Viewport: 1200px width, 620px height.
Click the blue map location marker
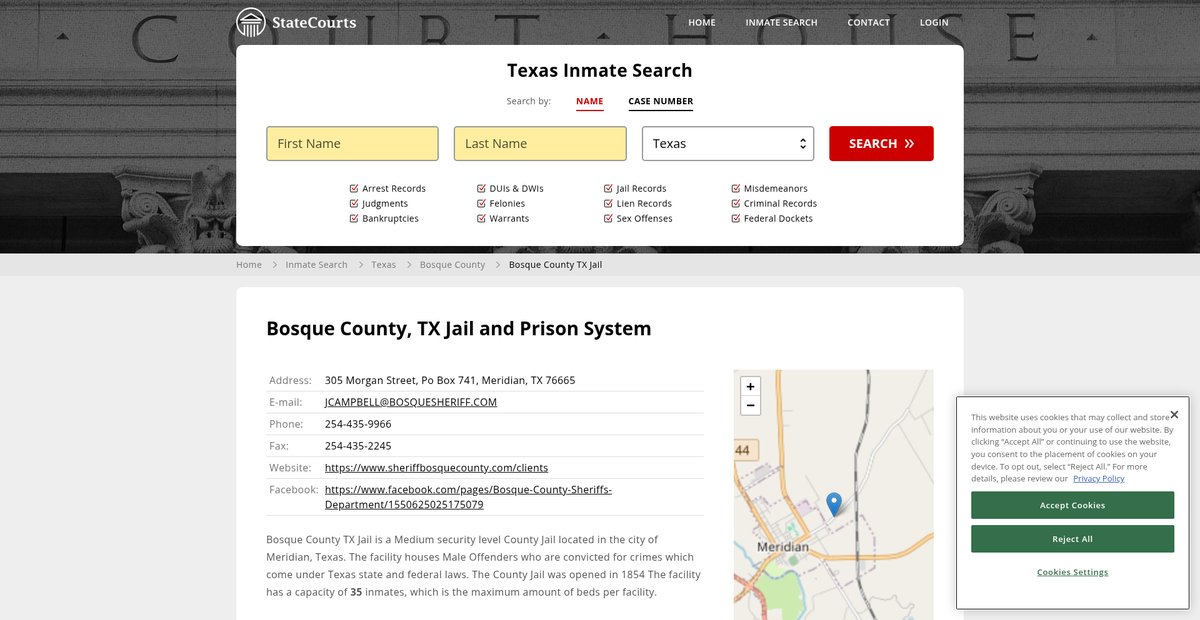pos(833,504)
